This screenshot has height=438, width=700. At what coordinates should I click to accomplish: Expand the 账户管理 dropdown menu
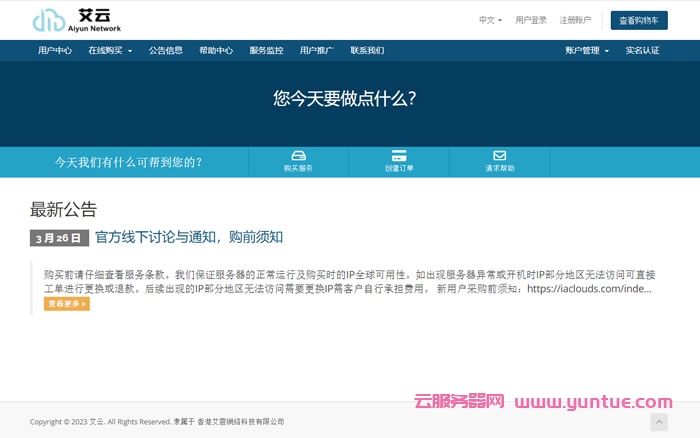(x=586, y=51)
